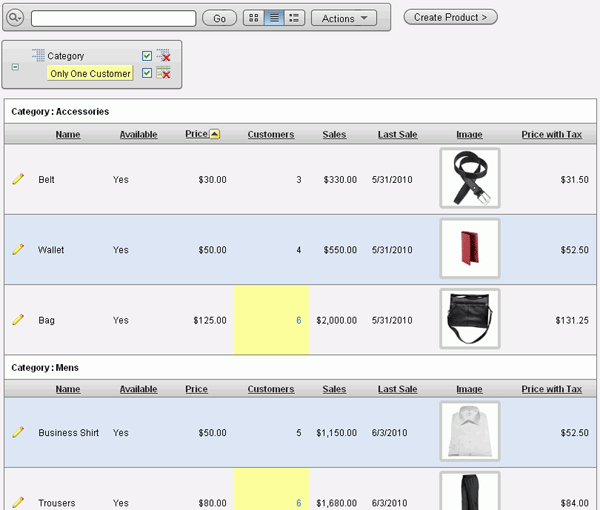Open Sales column header in Accessories

(334, 134)
